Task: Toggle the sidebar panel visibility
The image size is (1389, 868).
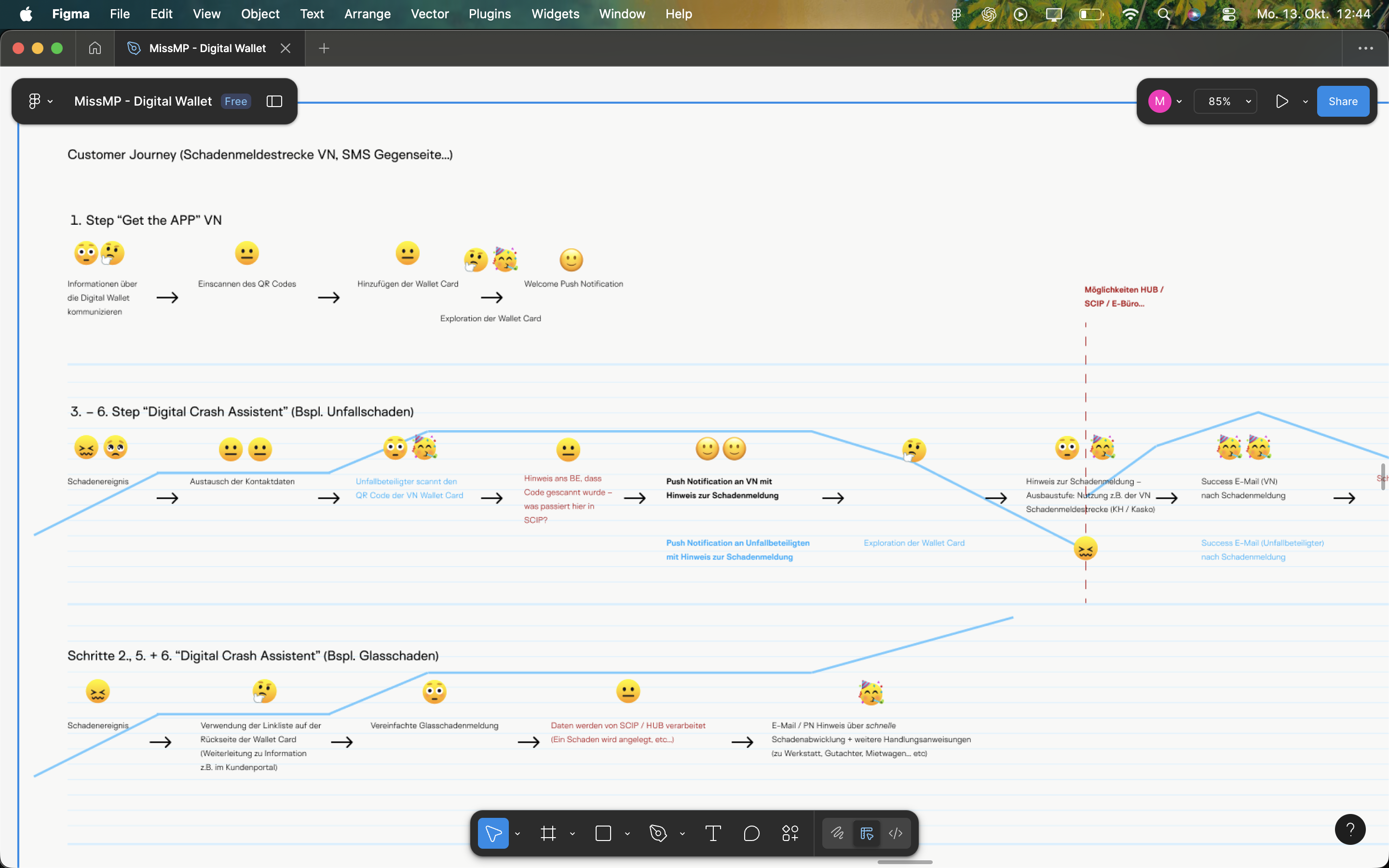Action: click(274, 102)
